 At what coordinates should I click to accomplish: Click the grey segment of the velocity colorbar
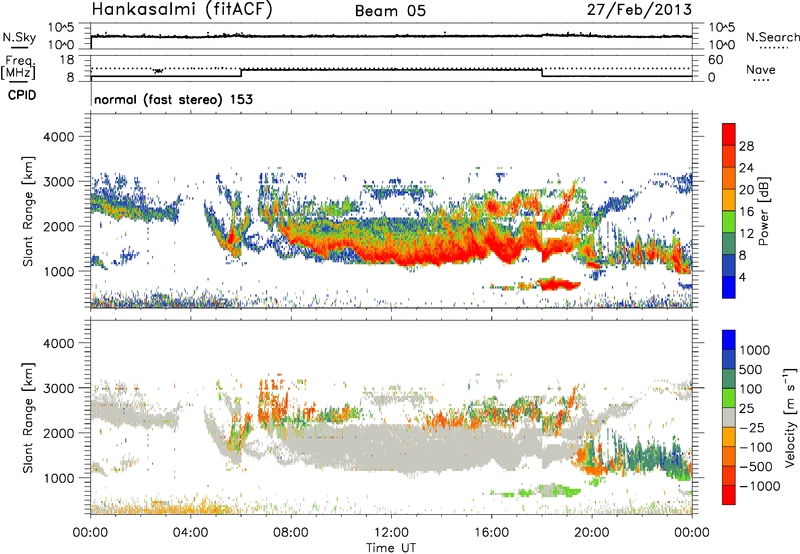(729, 418)
